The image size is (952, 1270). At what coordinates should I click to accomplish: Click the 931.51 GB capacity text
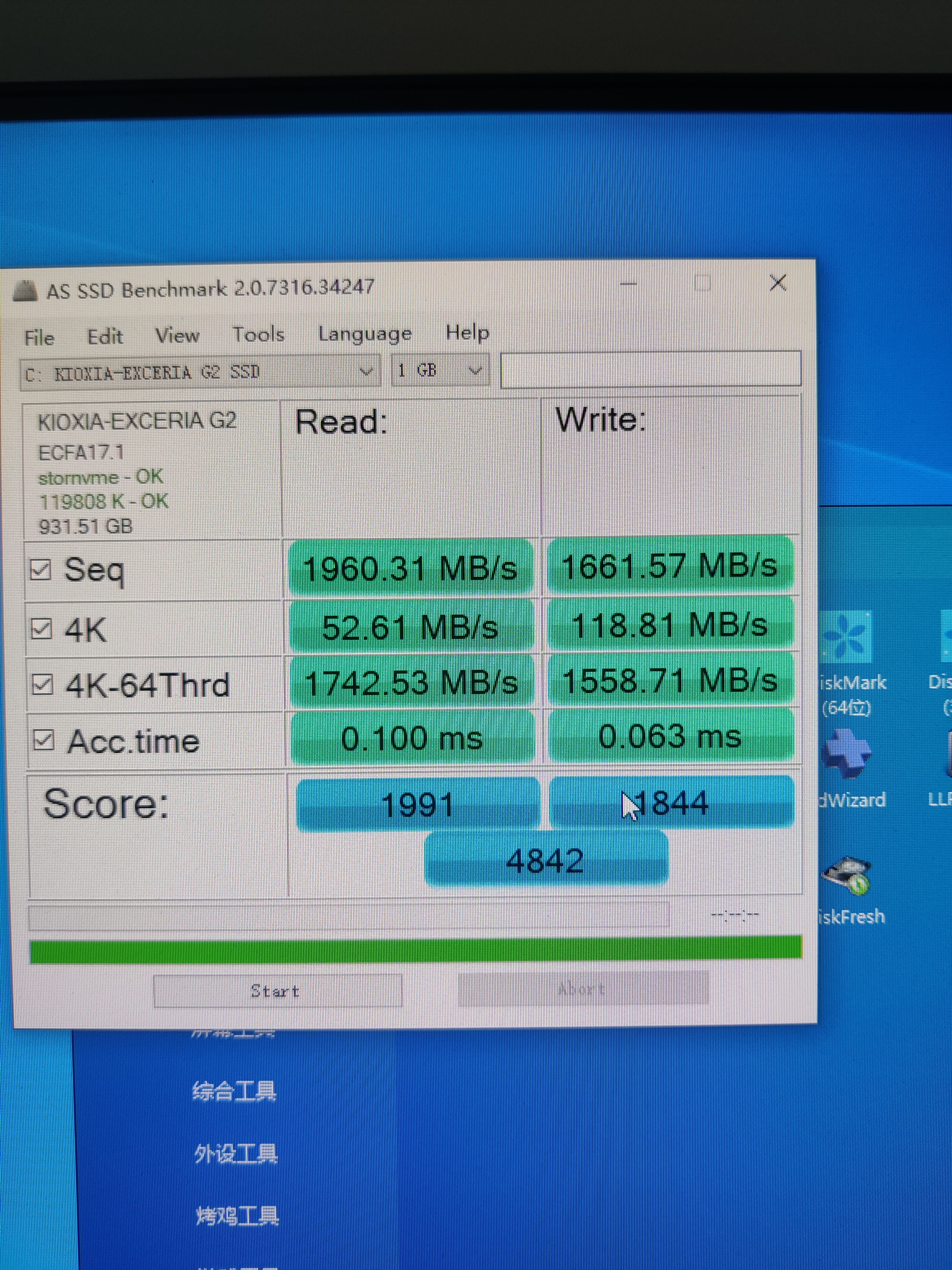(85, 526)
